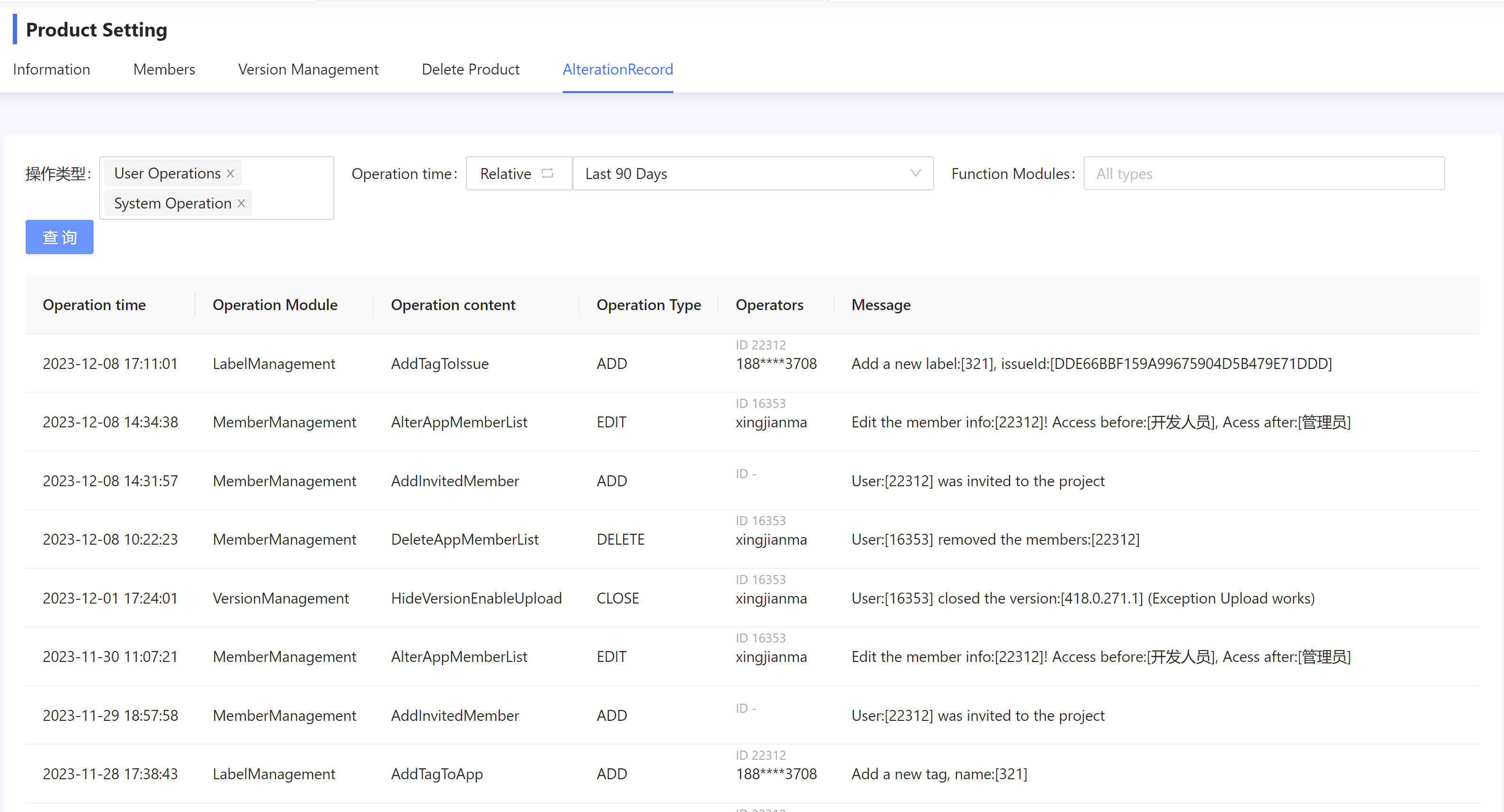Select timestamp 2023-12-08 10:22:23

(110, 539)
